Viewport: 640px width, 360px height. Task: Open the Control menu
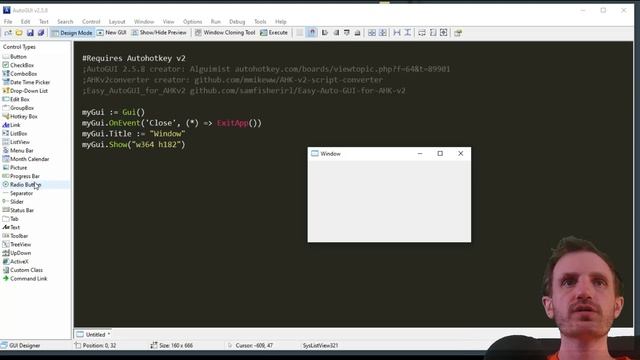point(91,22)
